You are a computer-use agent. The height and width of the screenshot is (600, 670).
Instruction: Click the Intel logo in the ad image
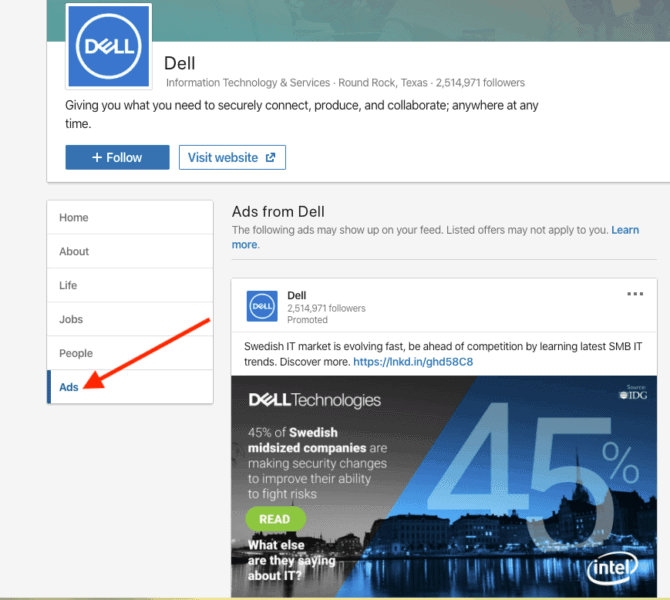tap(612, 569)
